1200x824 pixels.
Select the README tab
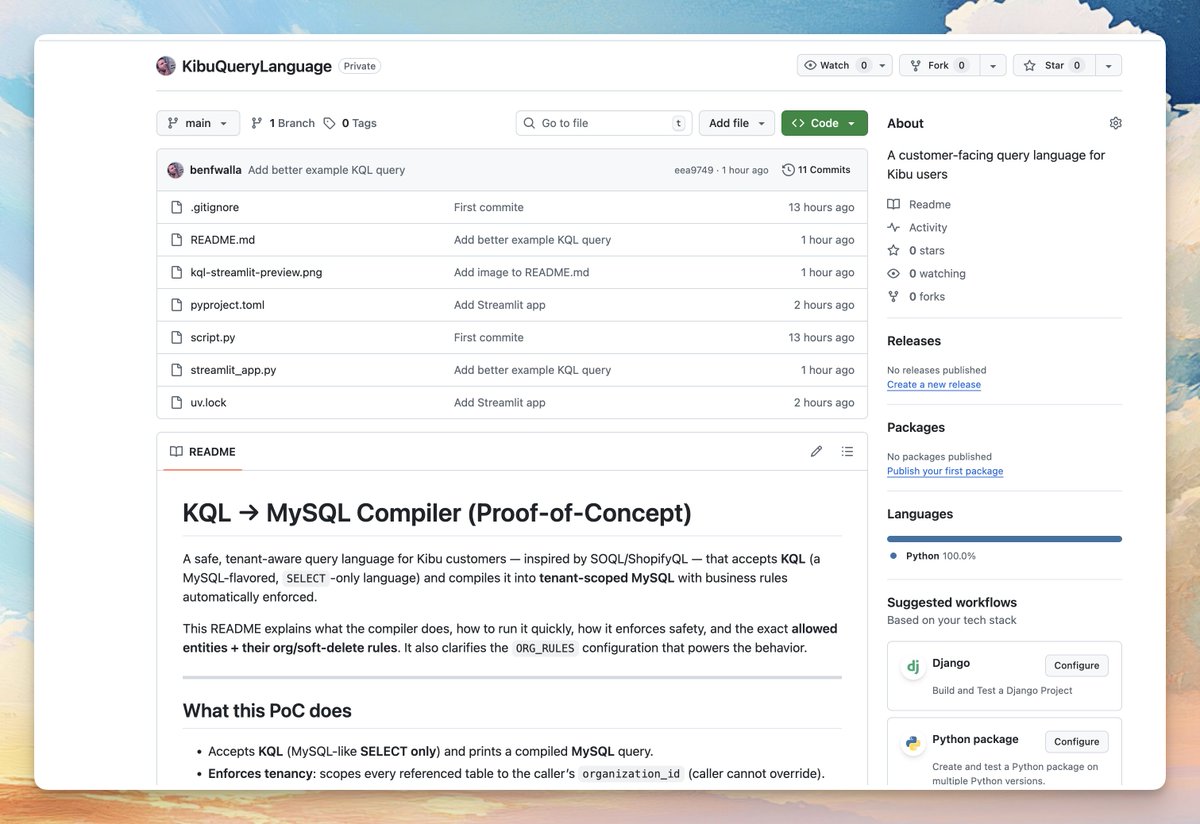pos(203,452)
